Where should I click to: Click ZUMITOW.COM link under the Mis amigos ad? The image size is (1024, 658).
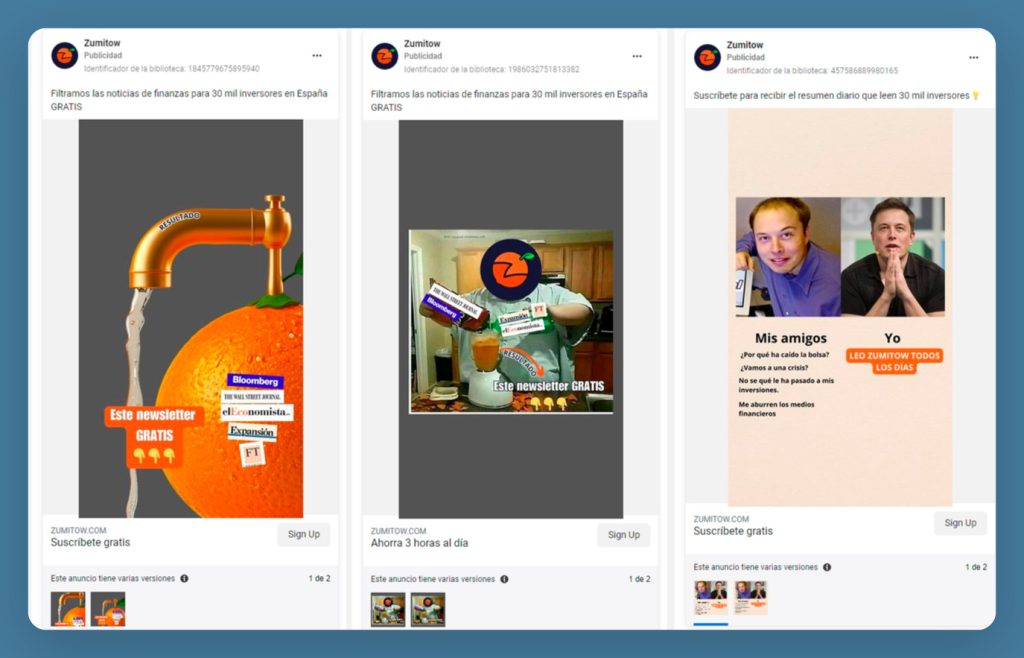721,519
